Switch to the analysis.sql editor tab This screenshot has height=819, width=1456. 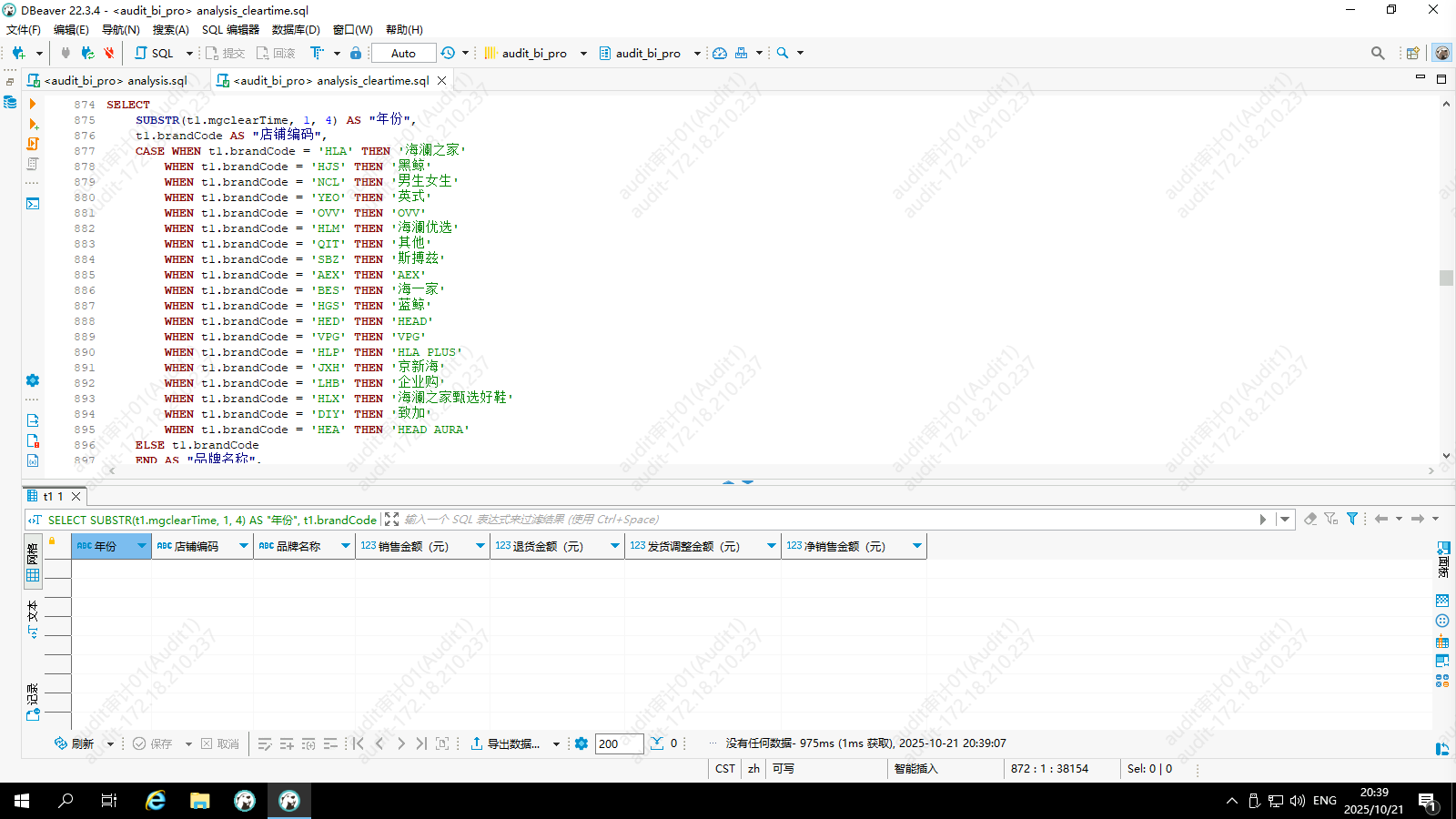(x=116, y=80)
